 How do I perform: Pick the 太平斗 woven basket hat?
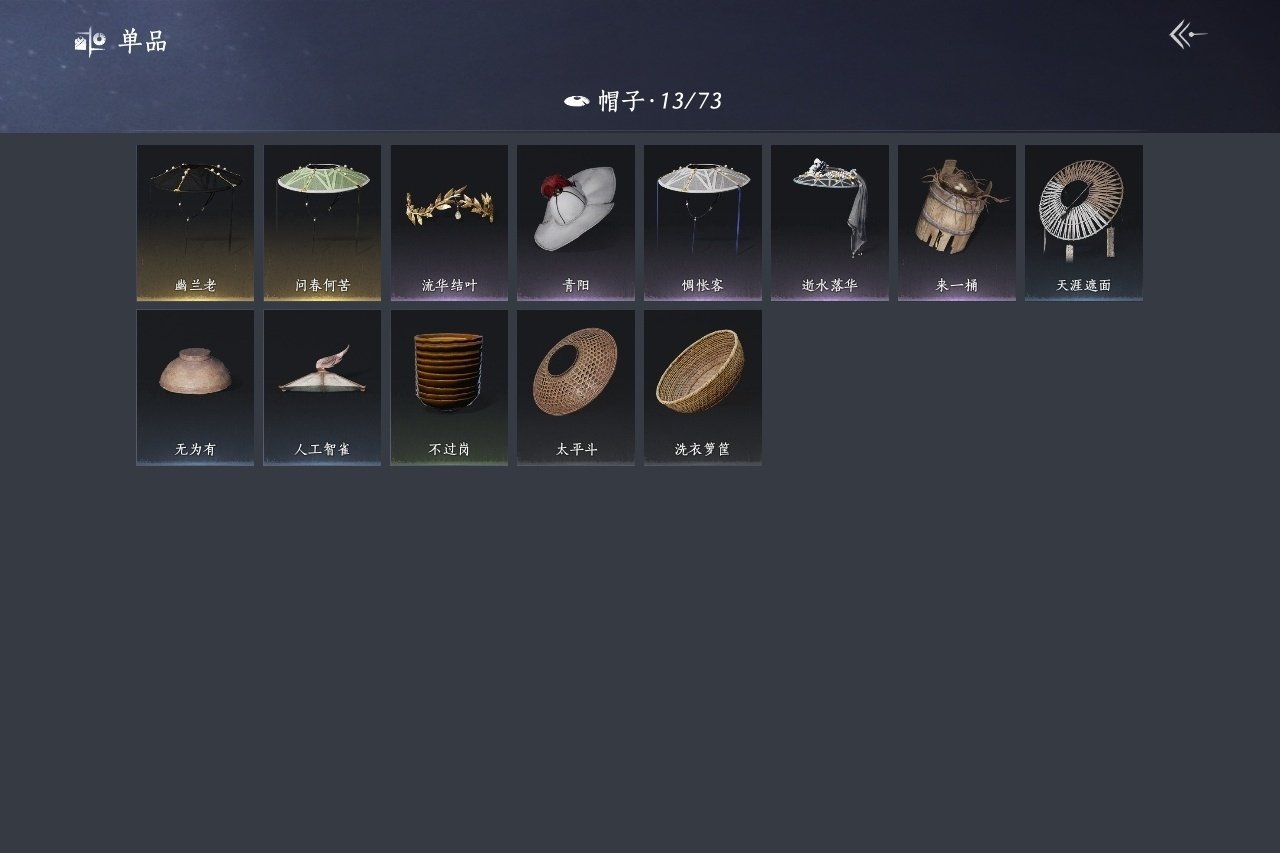(x=576, y=387)
